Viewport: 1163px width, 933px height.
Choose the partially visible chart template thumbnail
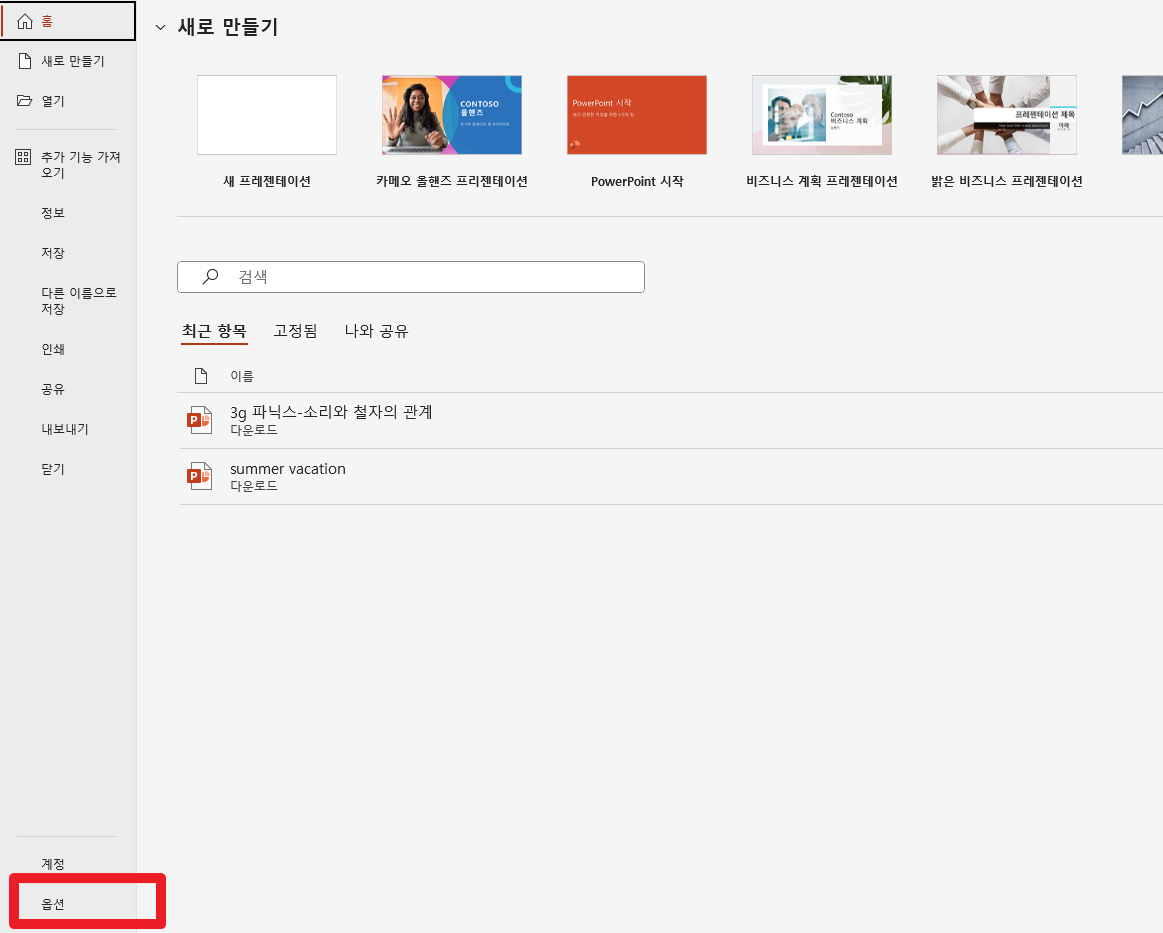1142,115
